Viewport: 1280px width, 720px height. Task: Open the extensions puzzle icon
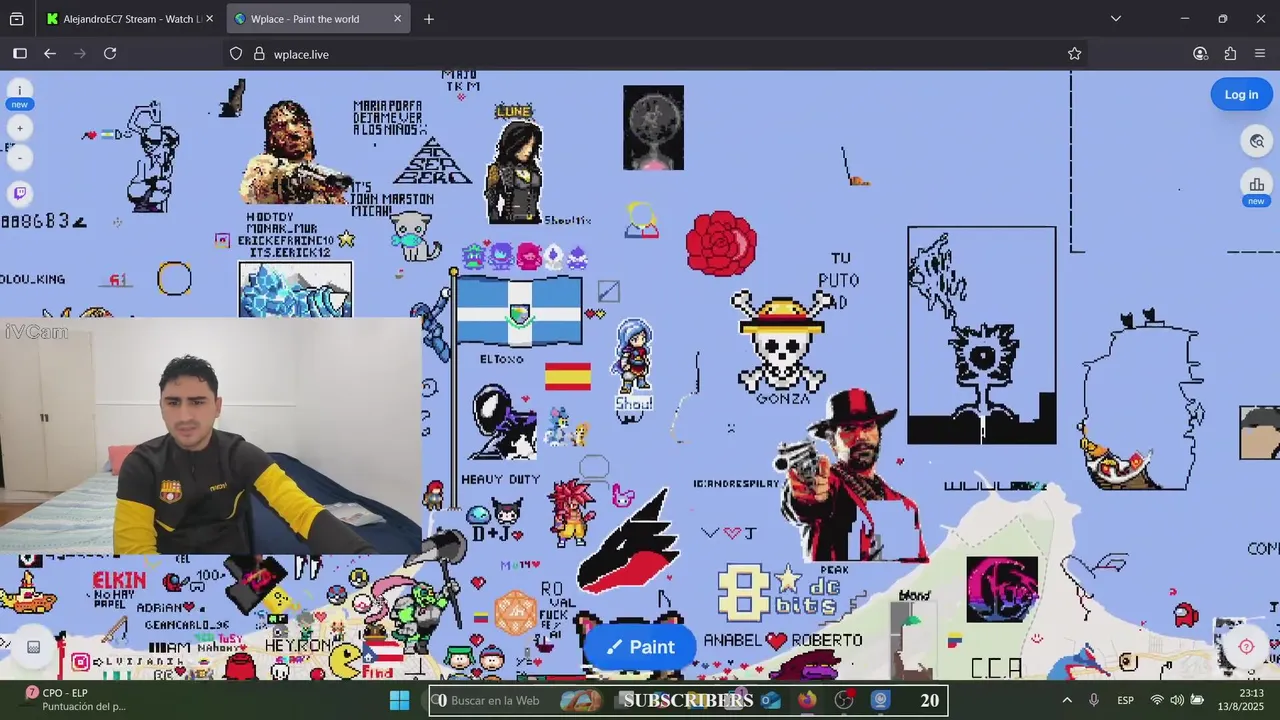point(1230,54)
